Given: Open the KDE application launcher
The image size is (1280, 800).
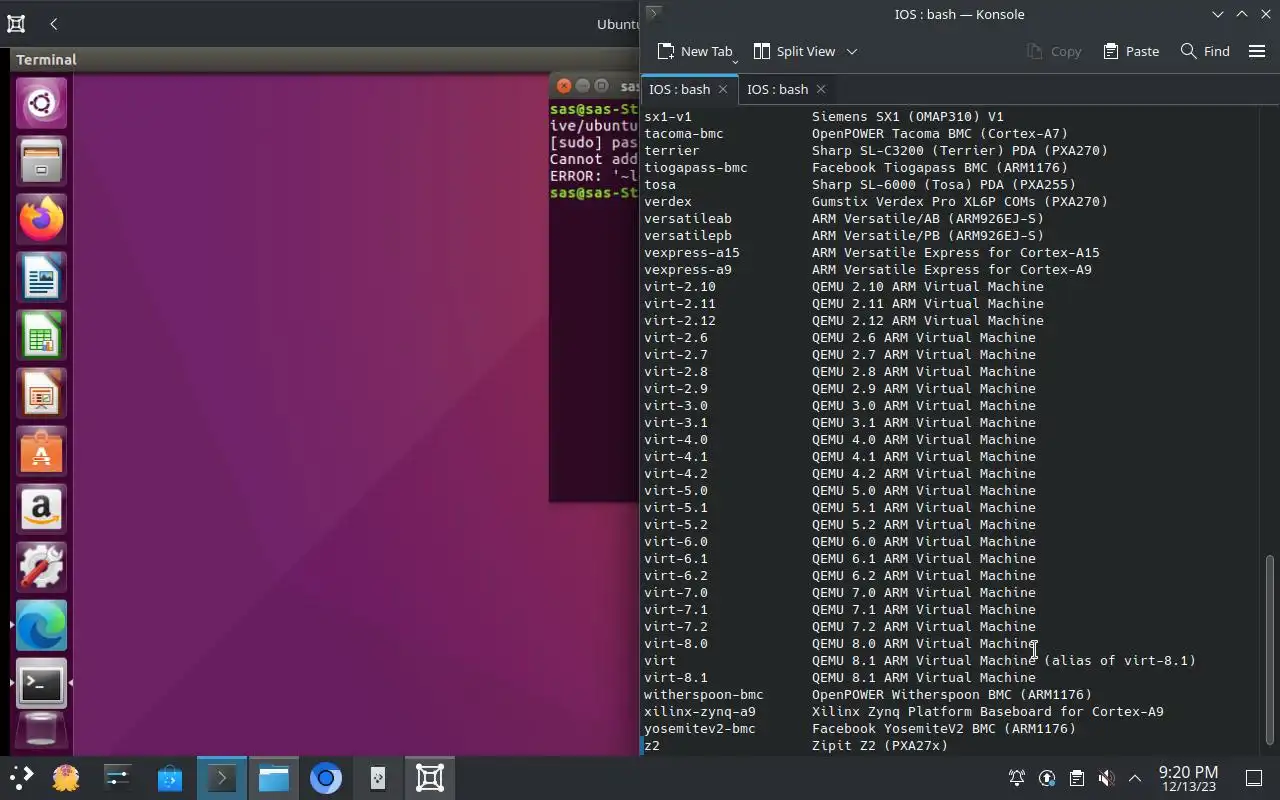Looking at the screenshot, I should click(21, 778).
